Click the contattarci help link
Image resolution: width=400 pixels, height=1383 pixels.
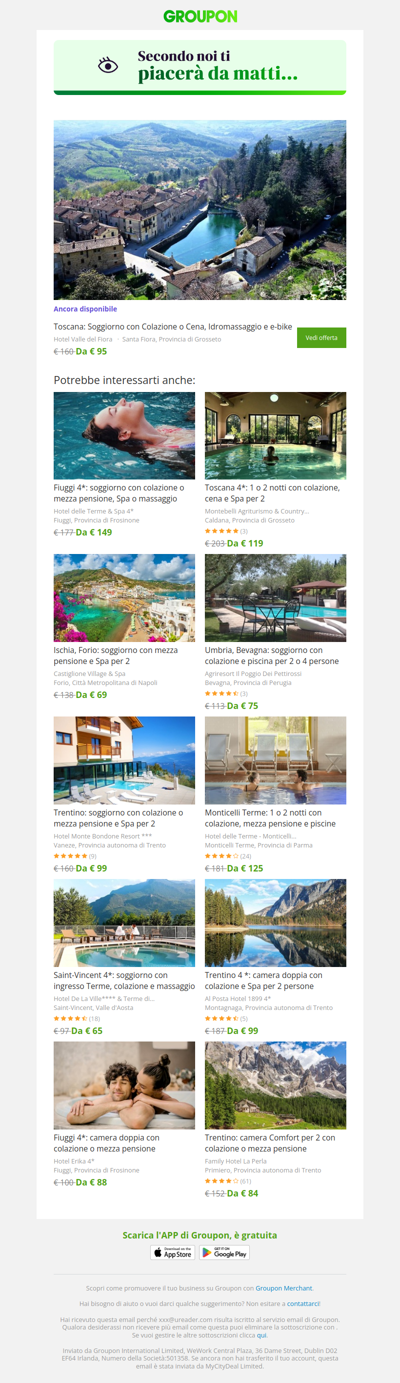click(304, 1304)
